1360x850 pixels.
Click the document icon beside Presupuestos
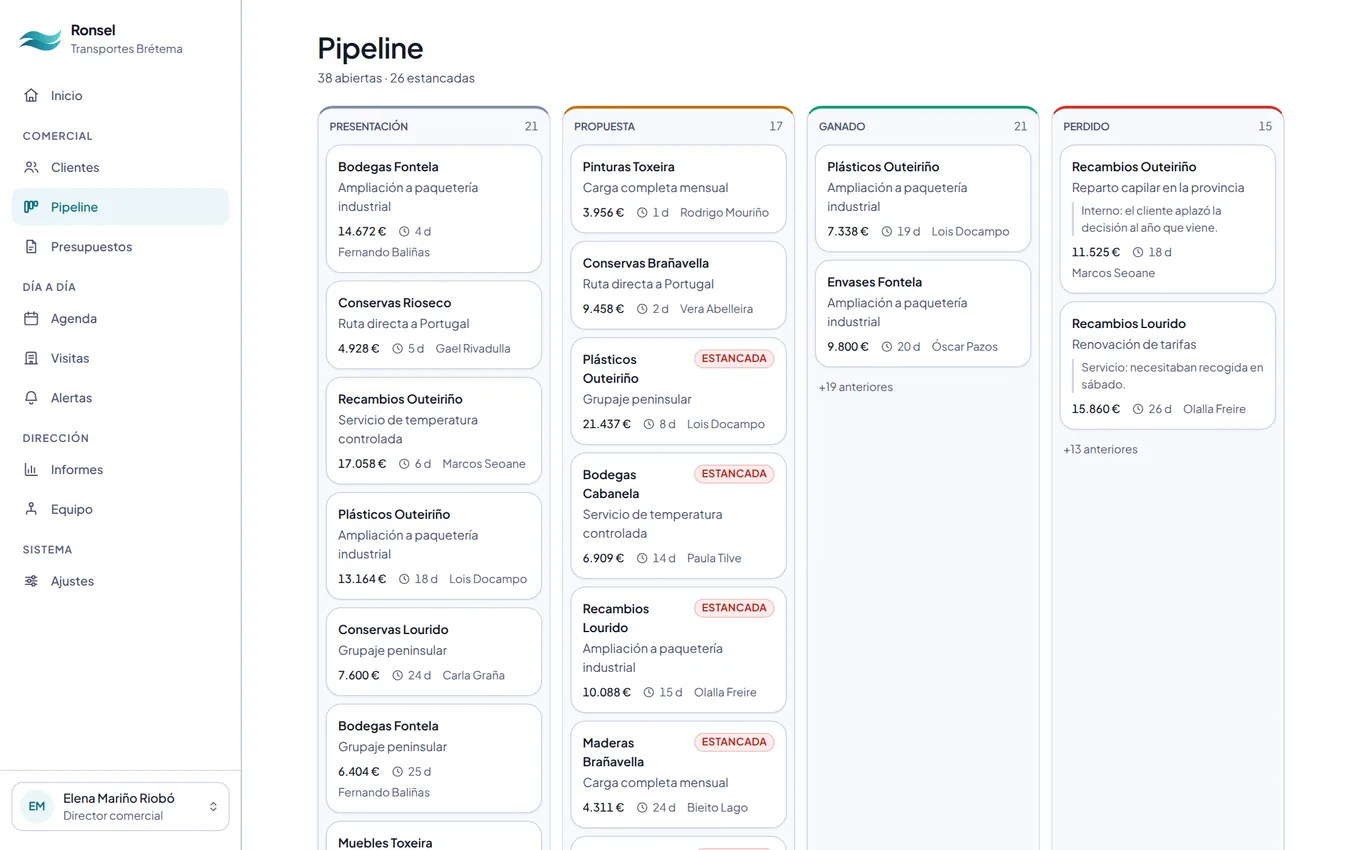32,247
